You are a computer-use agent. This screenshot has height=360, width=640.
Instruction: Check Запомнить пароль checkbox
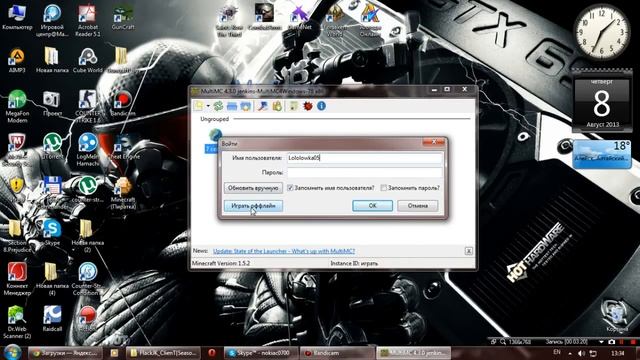pyautogui.click(x=383, y=188)
